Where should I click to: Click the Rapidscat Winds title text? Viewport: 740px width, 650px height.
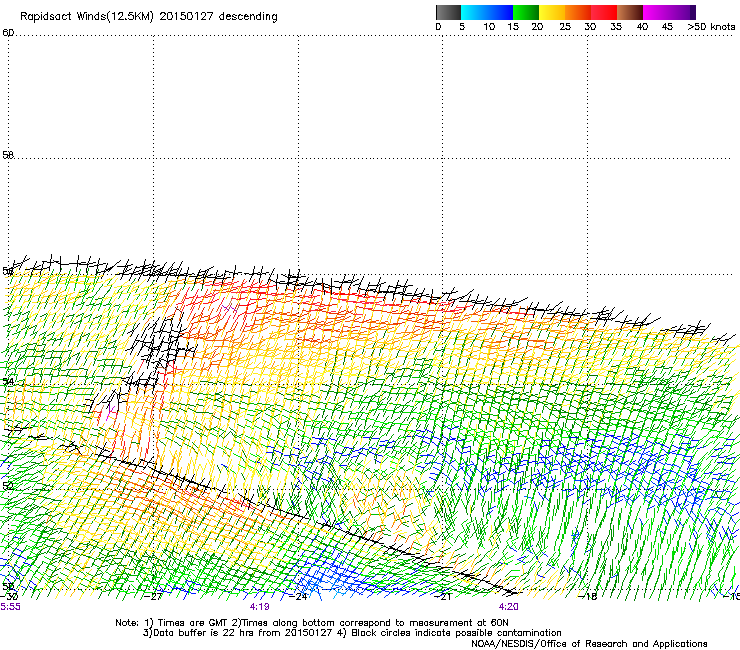(149, 16)
